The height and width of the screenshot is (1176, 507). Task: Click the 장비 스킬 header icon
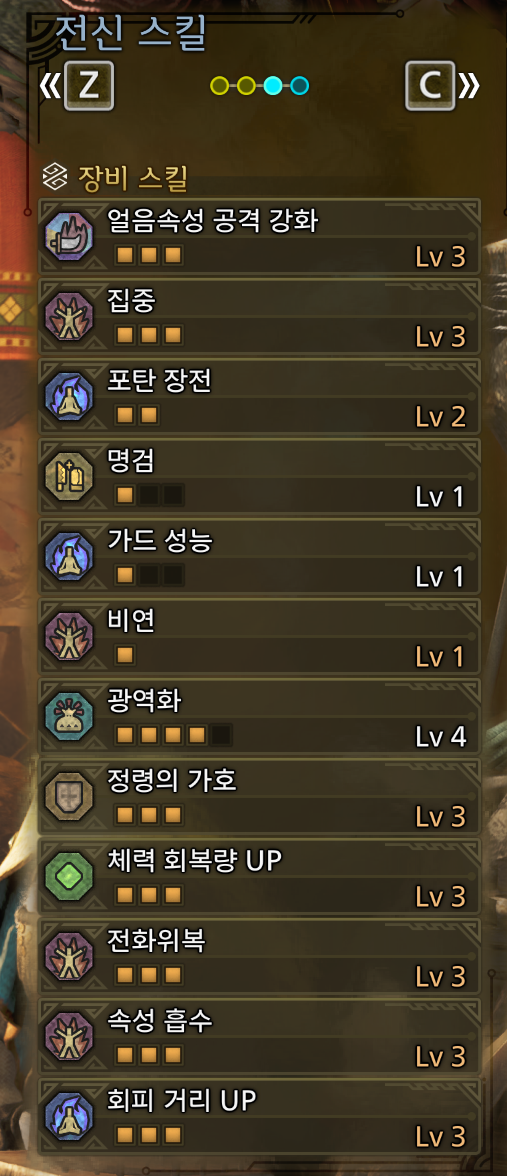point(56,178)
